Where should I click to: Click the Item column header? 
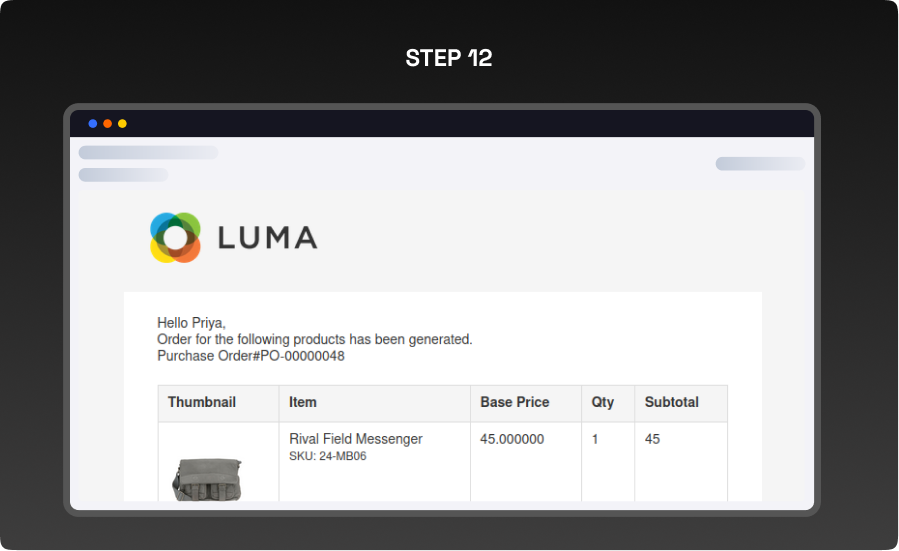(303, 402)
